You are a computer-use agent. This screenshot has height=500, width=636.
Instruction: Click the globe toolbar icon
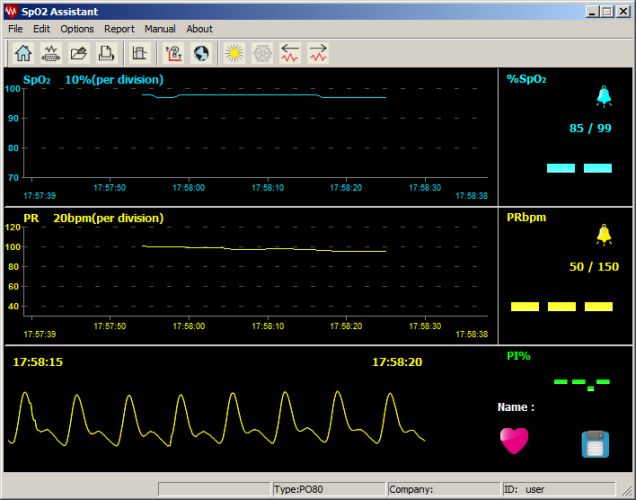[x=201, y=53]
